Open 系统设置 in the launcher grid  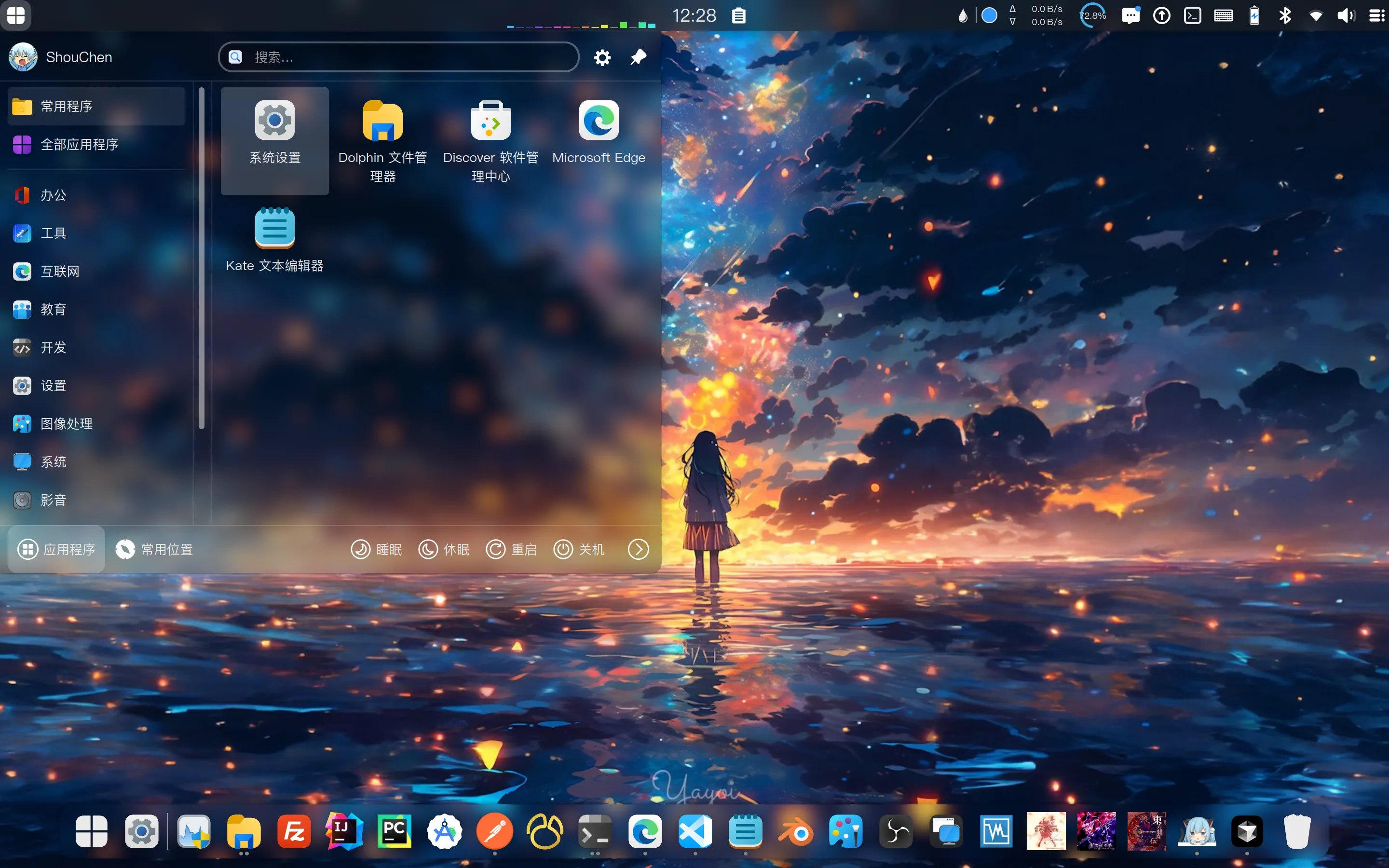(274, 141)
